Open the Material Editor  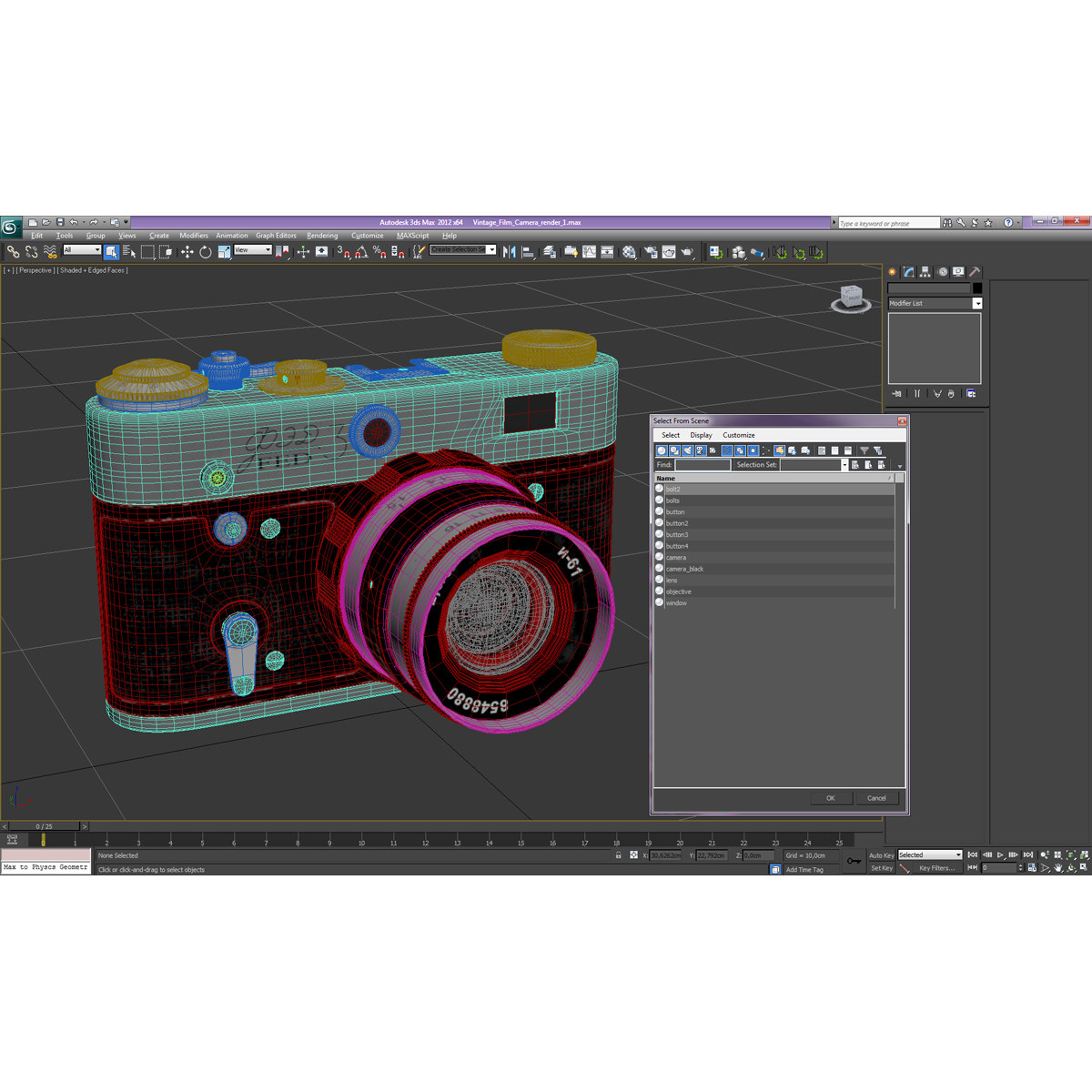click(x=629, y=252)
